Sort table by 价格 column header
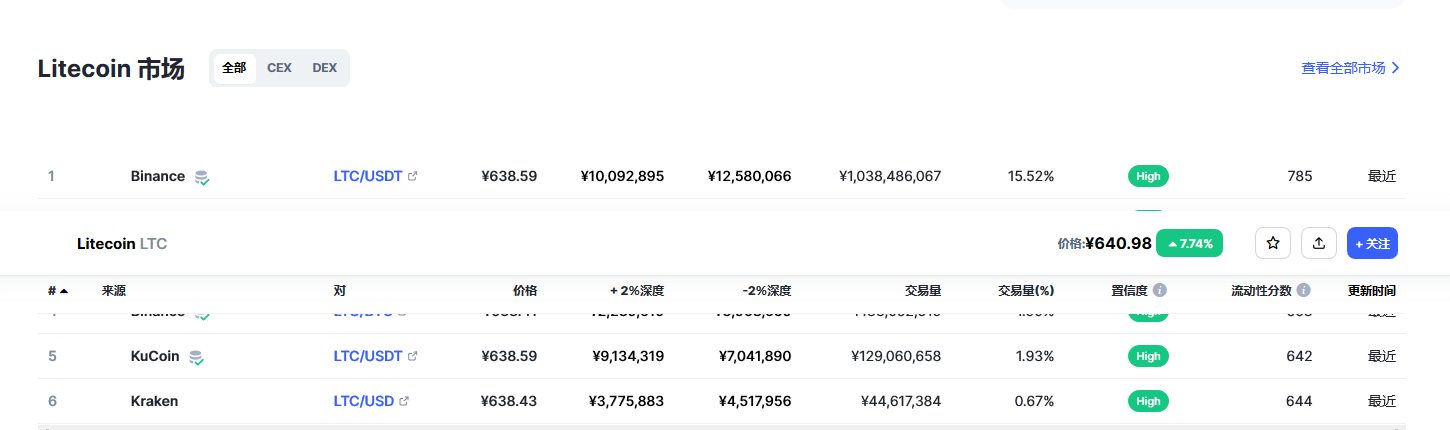 click(x=524, y=291)
